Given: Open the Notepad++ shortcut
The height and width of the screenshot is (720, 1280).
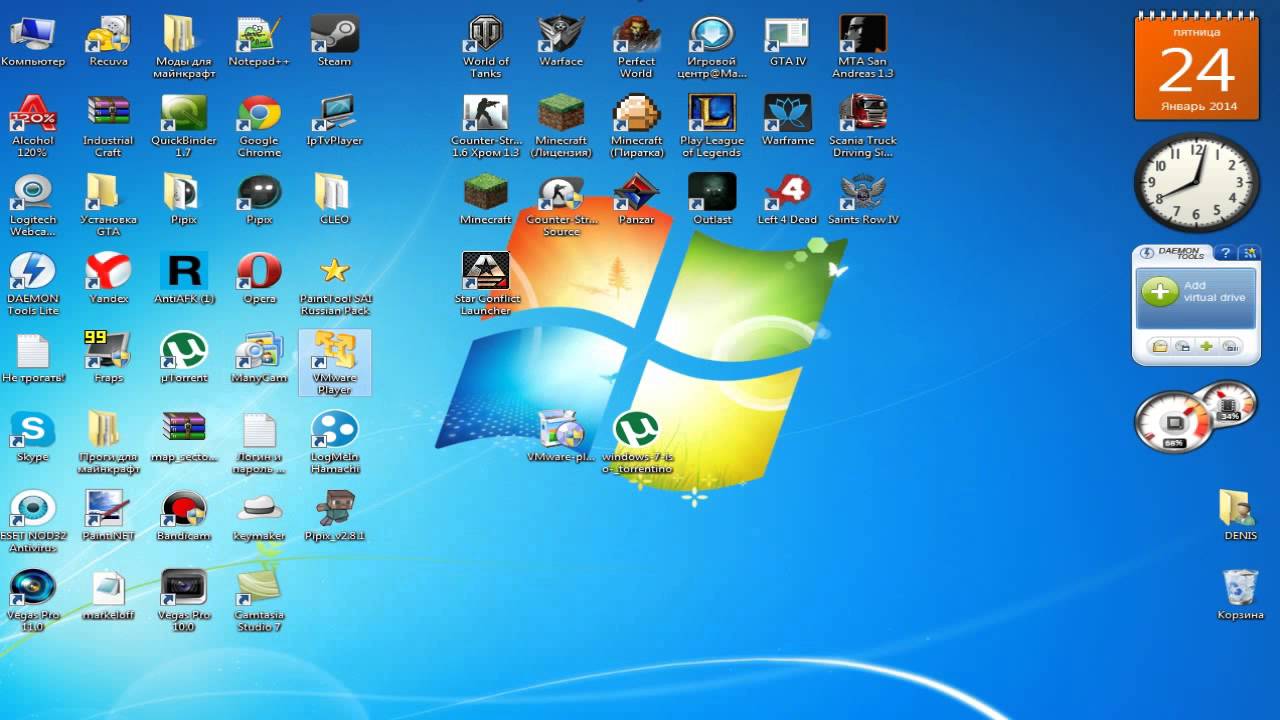Looking at the screenshot, I should (x=259, y=42).
